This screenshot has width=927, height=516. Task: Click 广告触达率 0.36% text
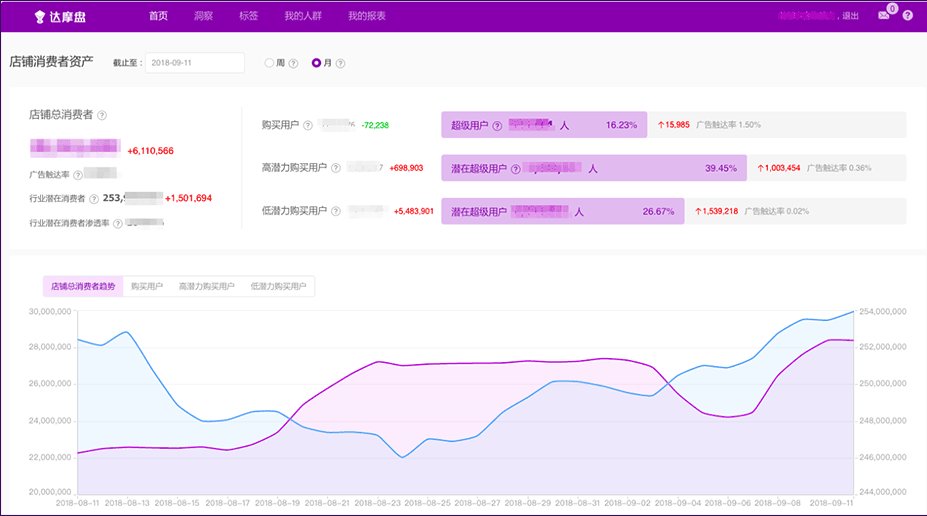(x=839, y=168)
